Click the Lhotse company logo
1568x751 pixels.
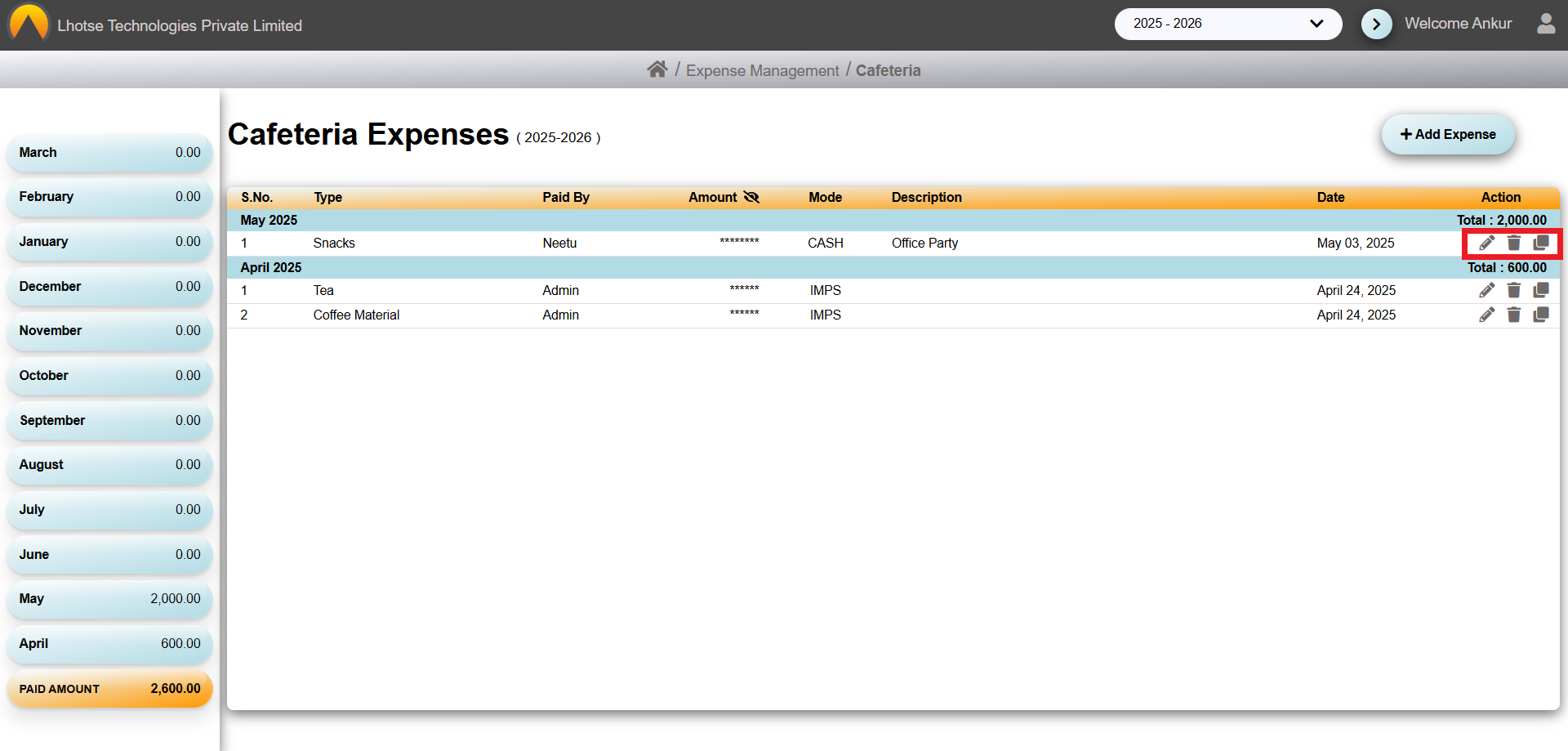coord(29,23)
